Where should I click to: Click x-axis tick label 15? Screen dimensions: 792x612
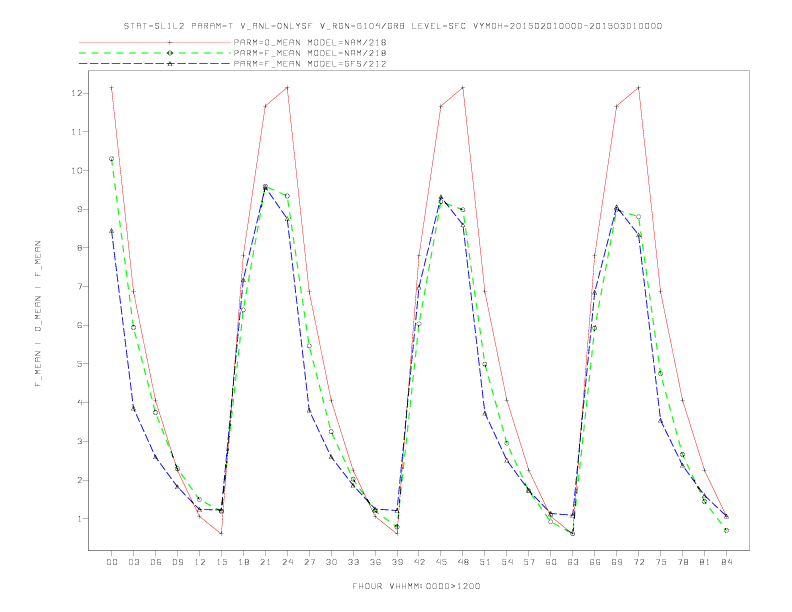click(x=221, y=562)
